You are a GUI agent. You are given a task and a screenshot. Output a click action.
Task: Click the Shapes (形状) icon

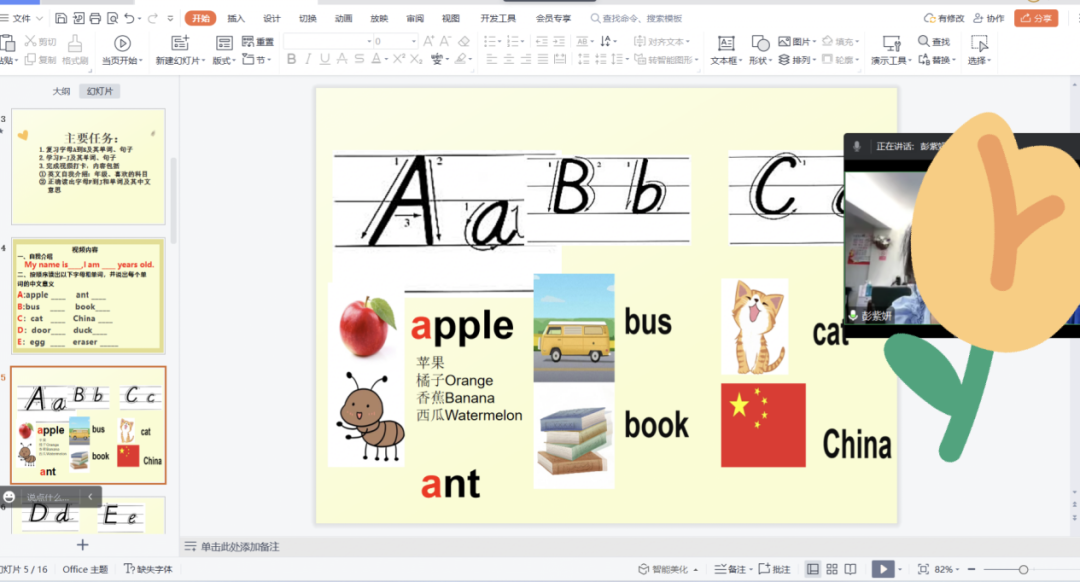tap(760, 43)
